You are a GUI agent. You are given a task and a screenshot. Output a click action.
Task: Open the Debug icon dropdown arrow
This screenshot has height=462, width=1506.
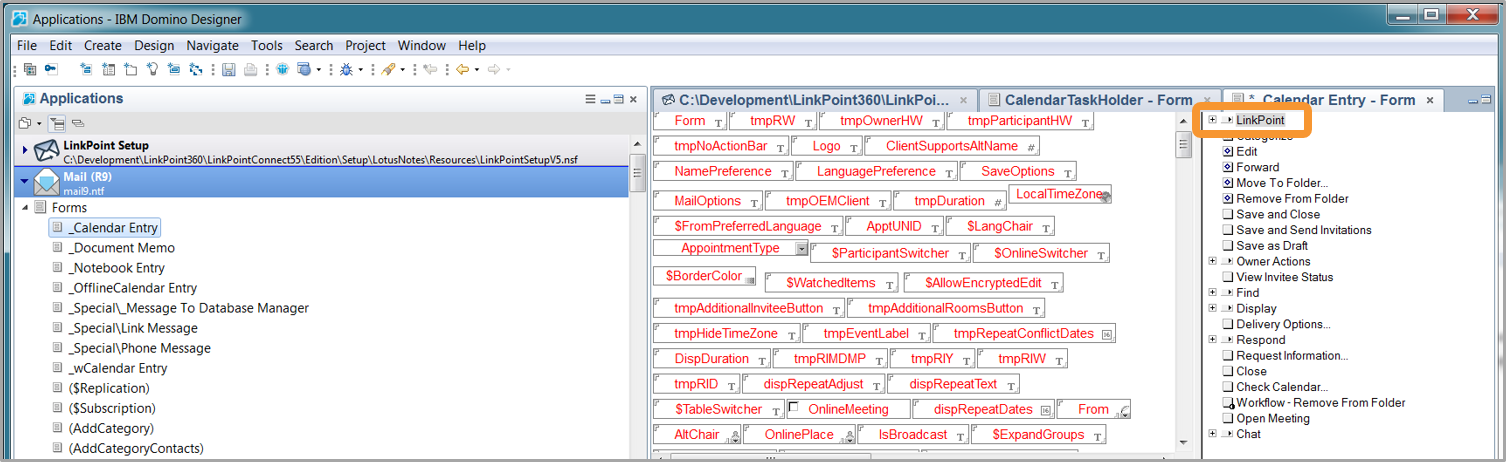pos(361,69)
